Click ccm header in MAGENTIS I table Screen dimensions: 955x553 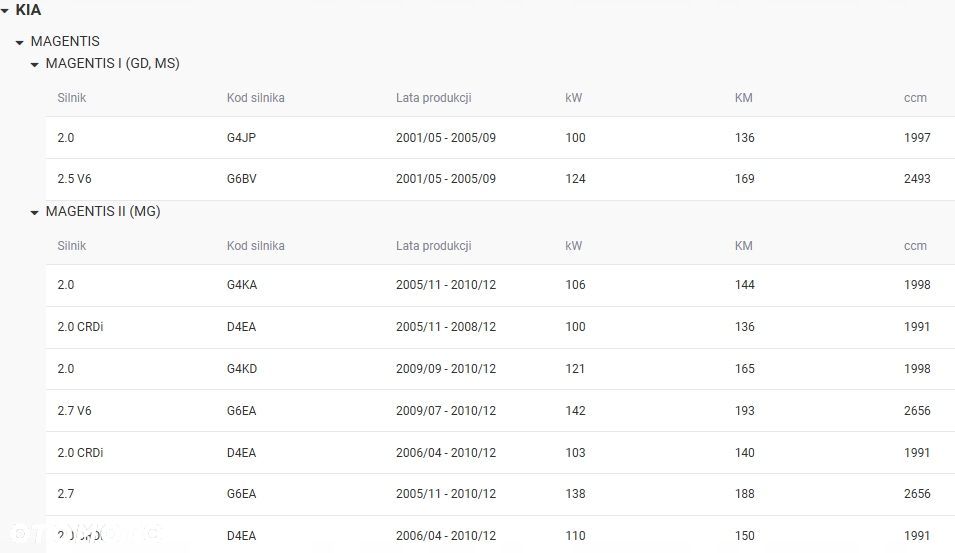(x=915, y=98)
